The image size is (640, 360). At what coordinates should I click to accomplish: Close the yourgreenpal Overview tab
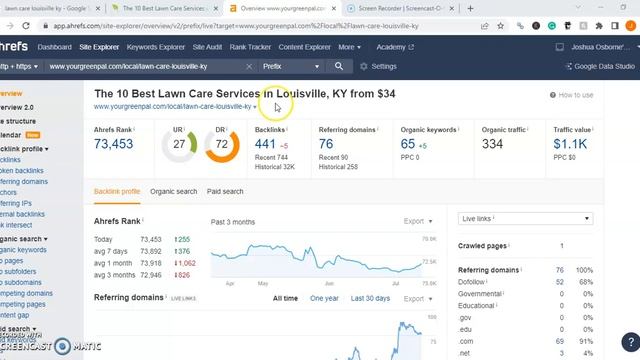click(x=333, y=8)
